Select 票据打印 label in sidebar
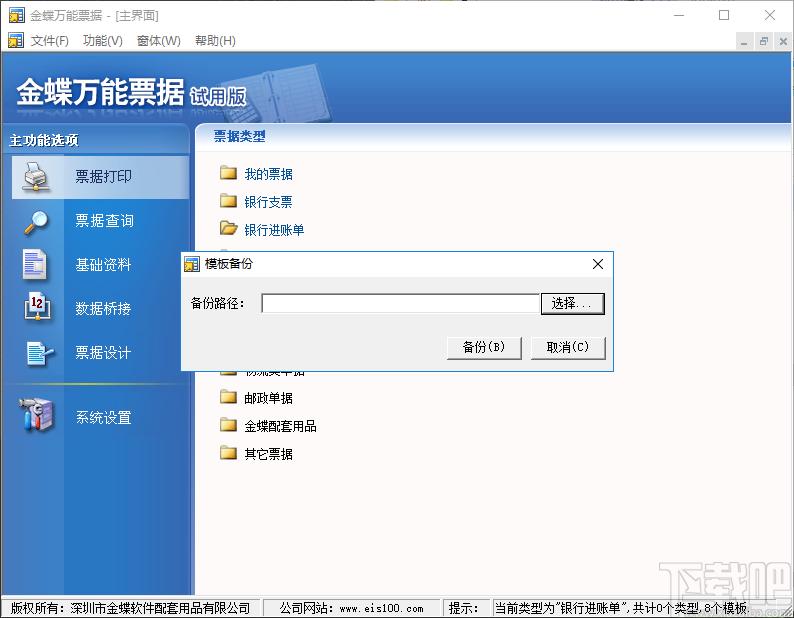 click(x=104, y=176)
